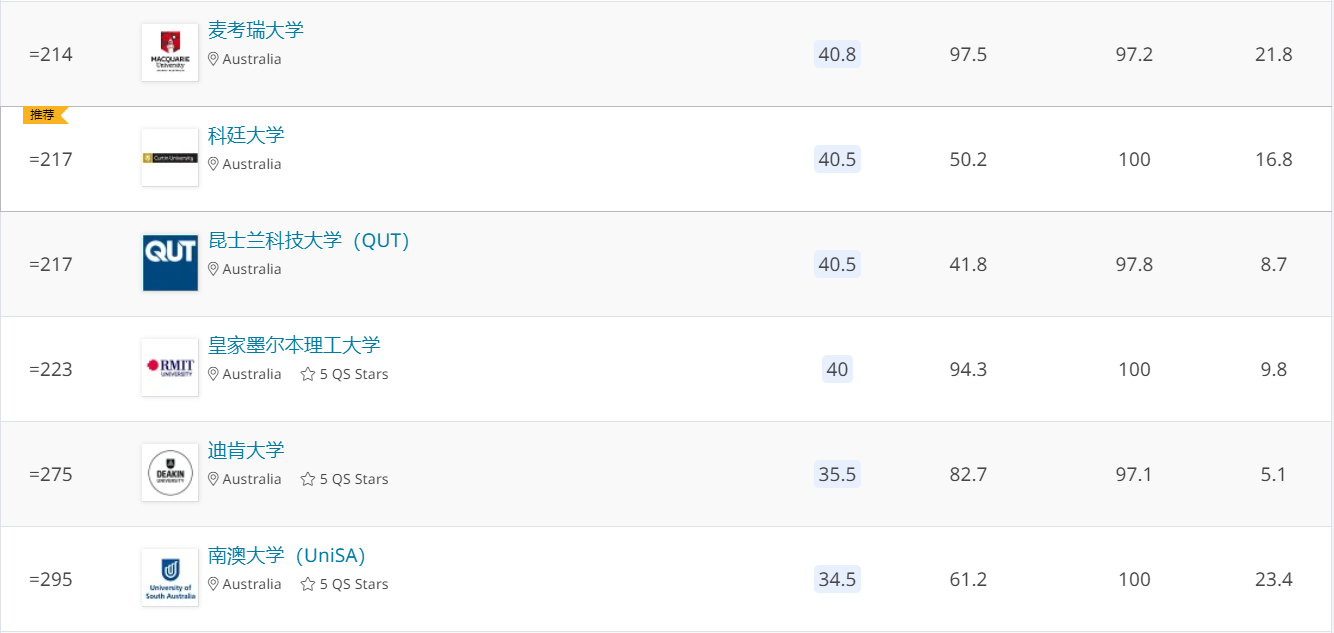Click the University of South Australia logo
The width and height of the screenshot is (1334, 633).
pyautogui.click(x=170, y=578)
